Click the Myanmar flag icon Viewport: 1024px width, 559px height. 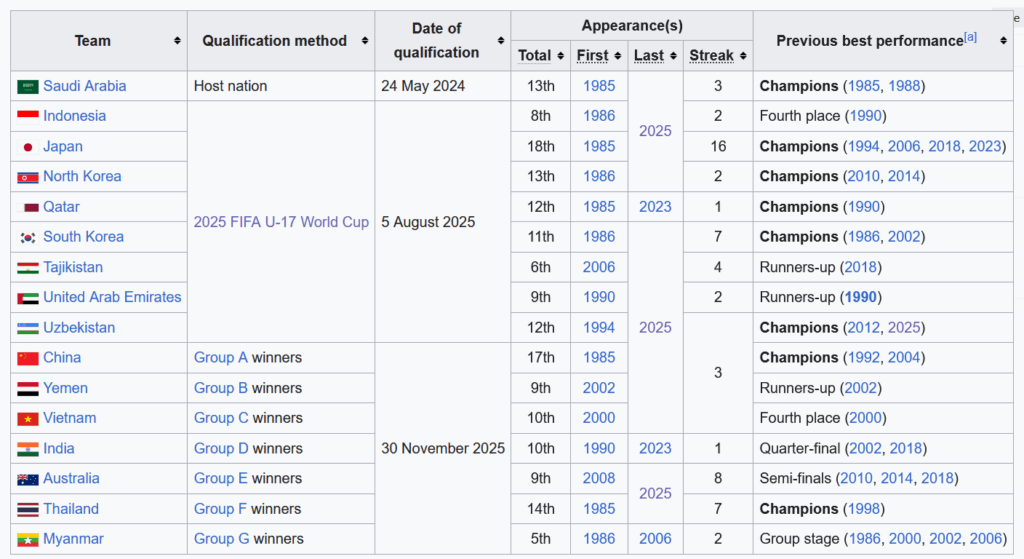[x=27, y=540]
